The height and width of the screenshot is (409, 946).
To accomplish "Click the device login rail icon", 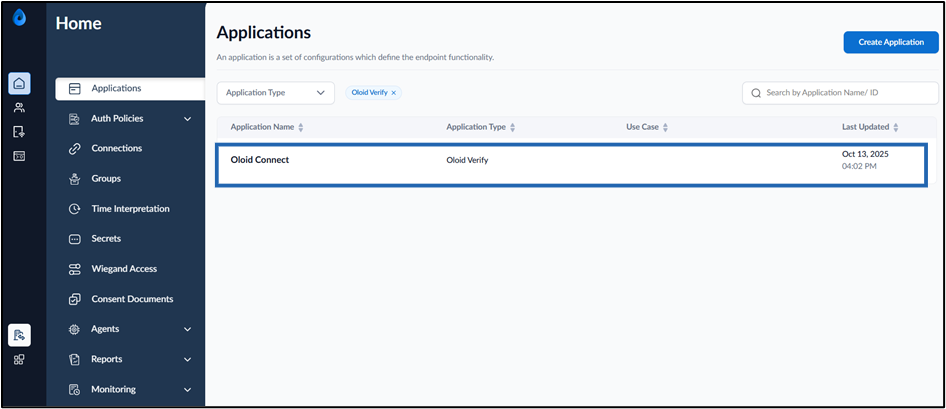I will click(19, 132).
